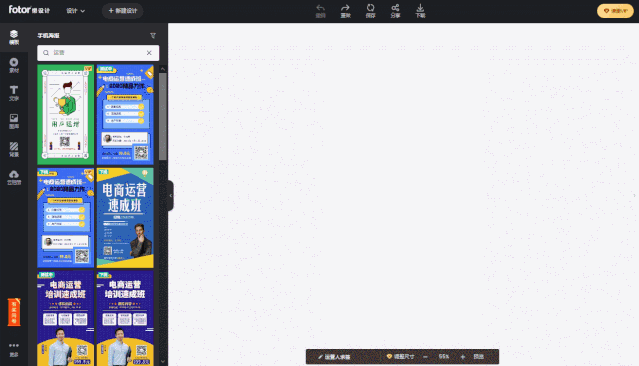Open the template filter funnel icon
The height and width of the screenshot is (366, 639).
pyautogui.click(x=153, y=36)
